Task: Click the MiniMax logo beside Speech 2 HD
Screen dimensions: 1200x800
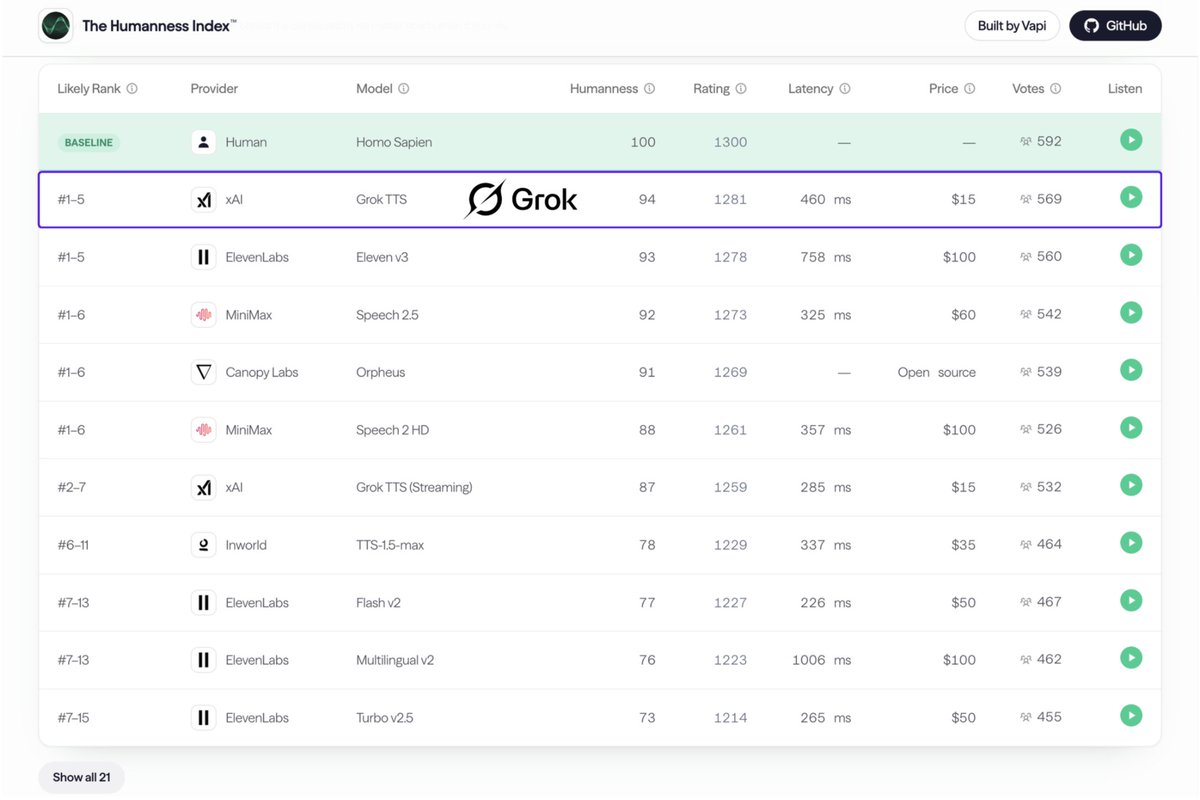Action: click(x=204, y=430)
